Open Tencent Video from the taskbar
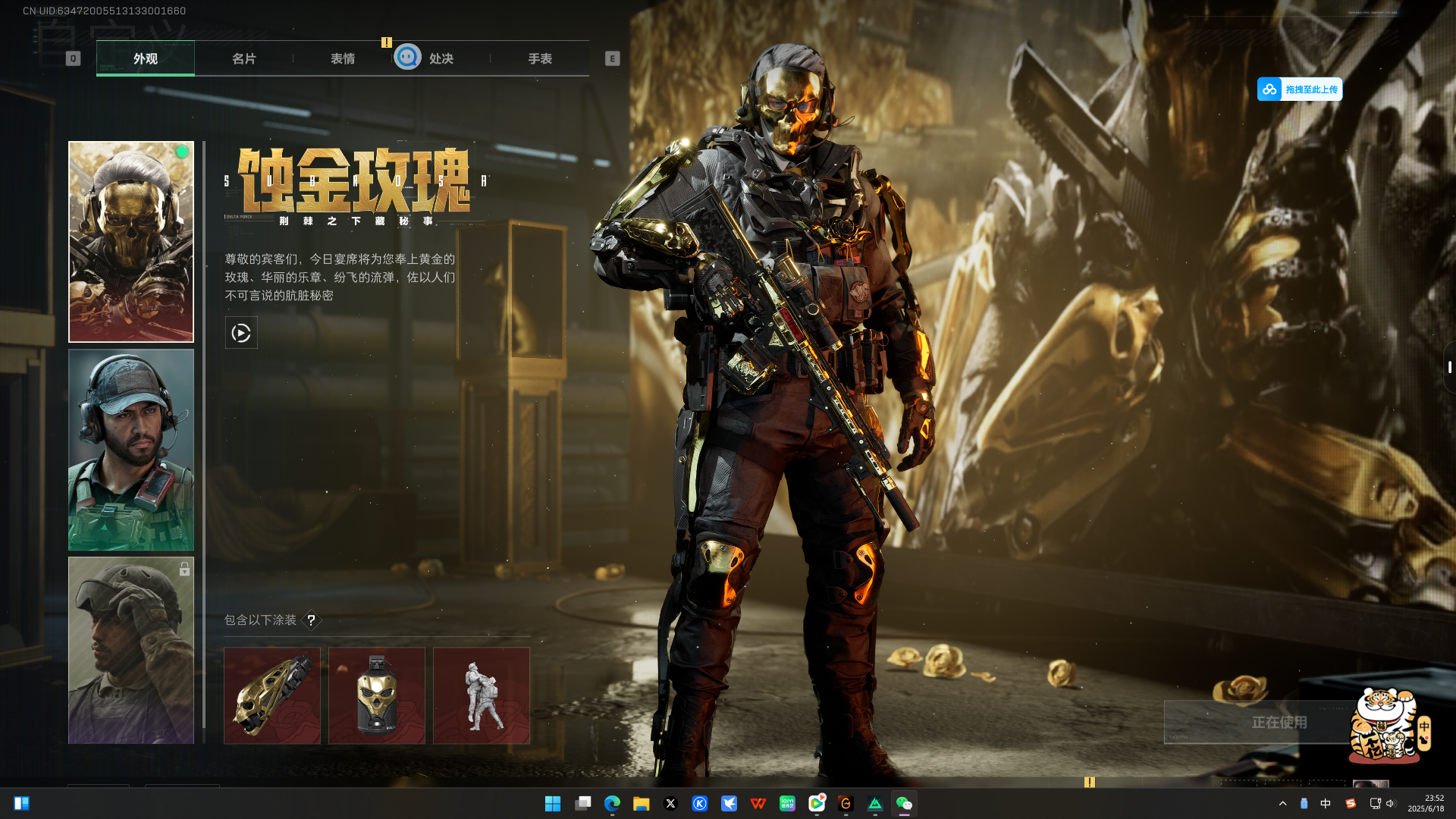This screenshot has width=1456, height=819. point(817,804)
